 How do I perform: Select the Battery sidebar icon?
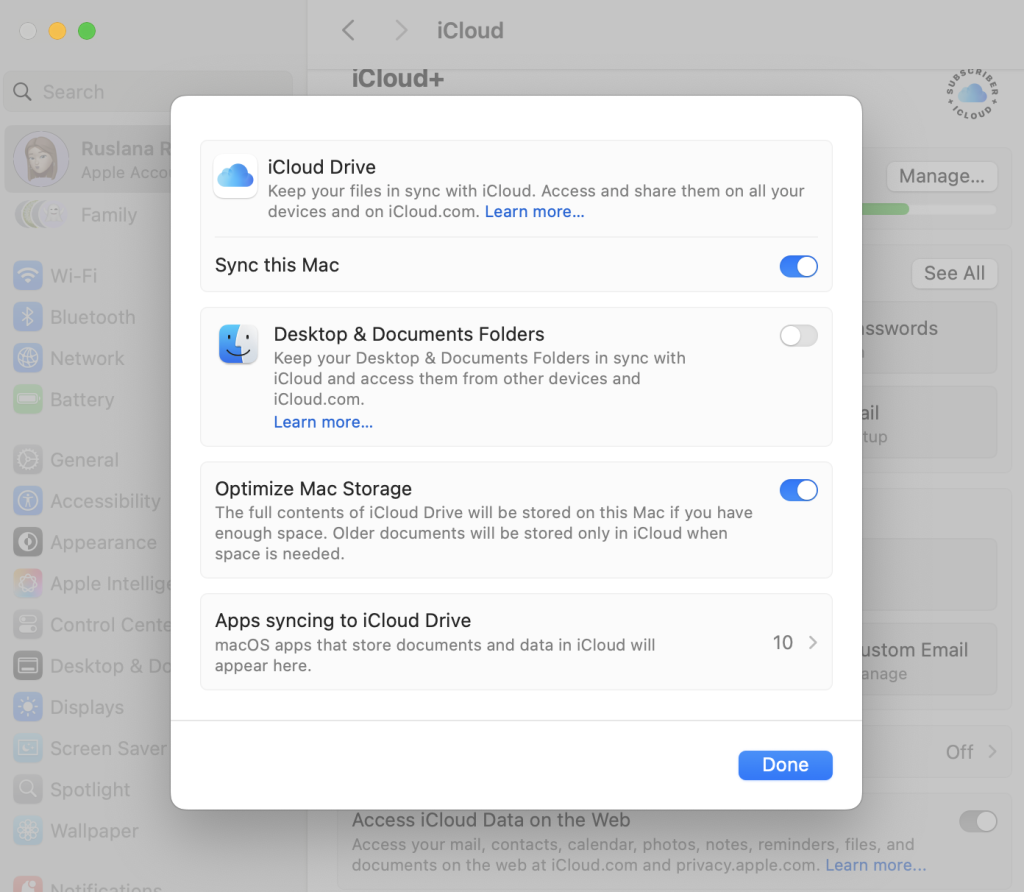[x=27, y=399]
